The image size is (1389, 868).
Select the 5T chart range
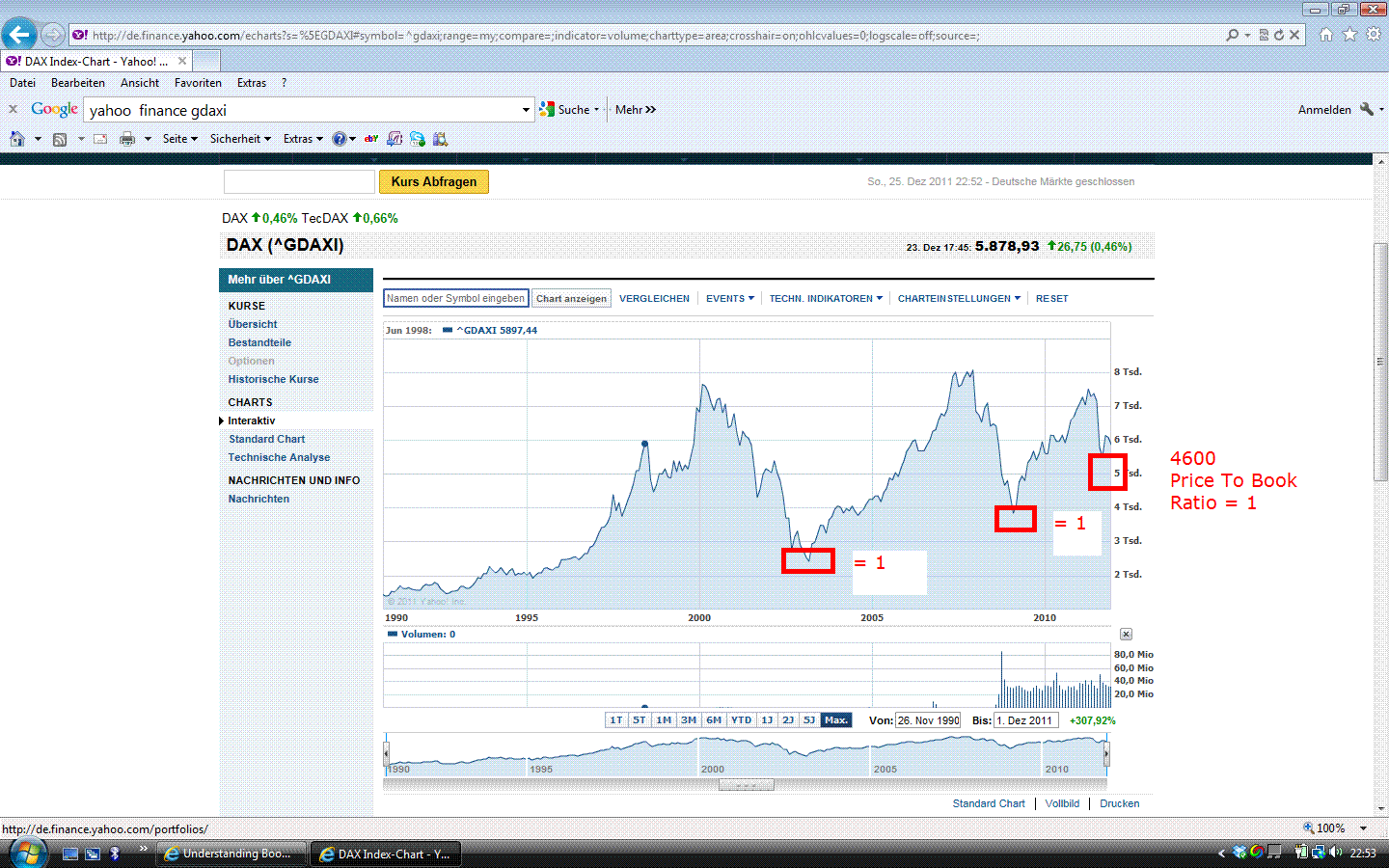(x=639, y=720)
